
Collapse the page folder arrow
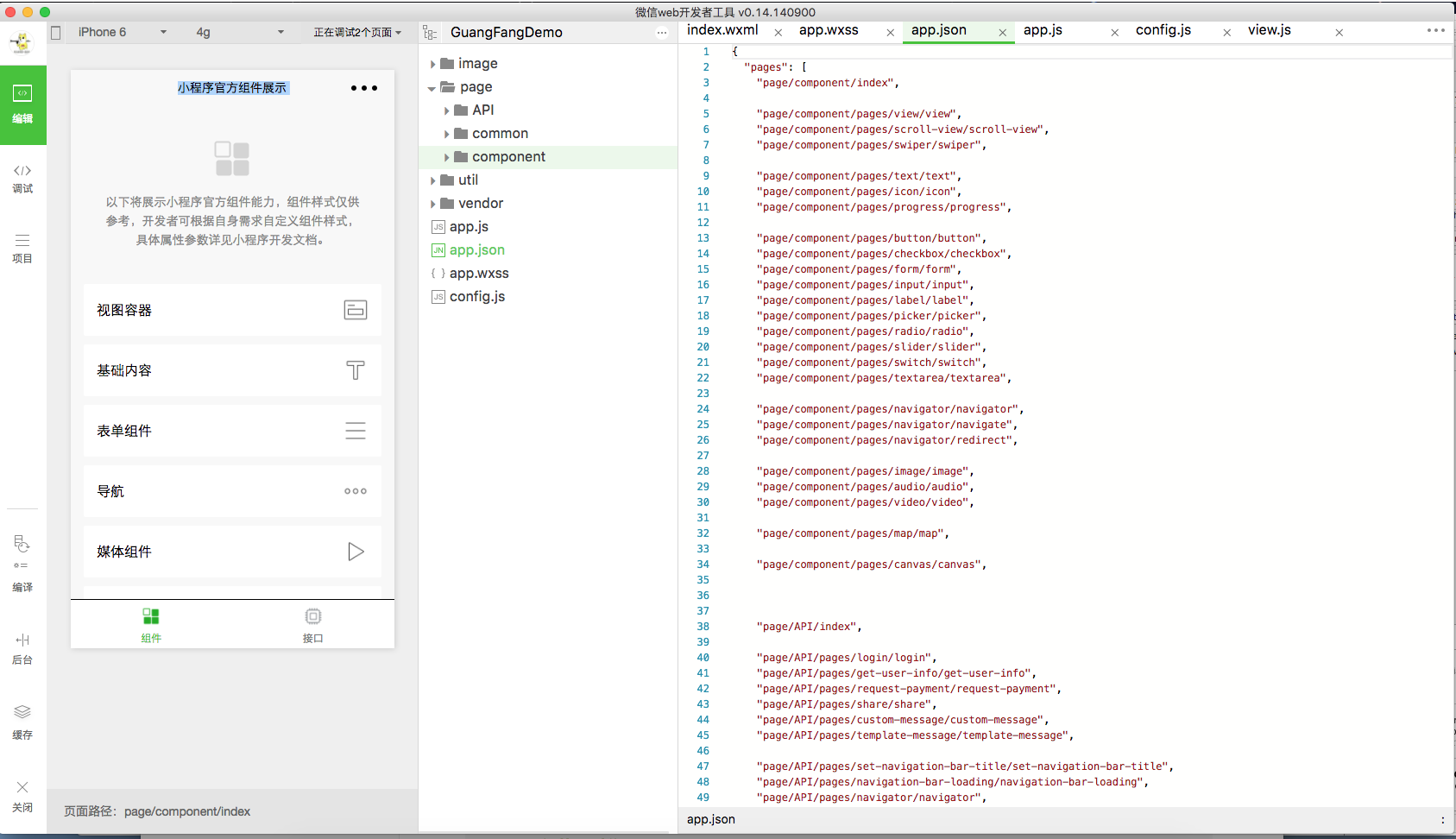pos(432,88)
